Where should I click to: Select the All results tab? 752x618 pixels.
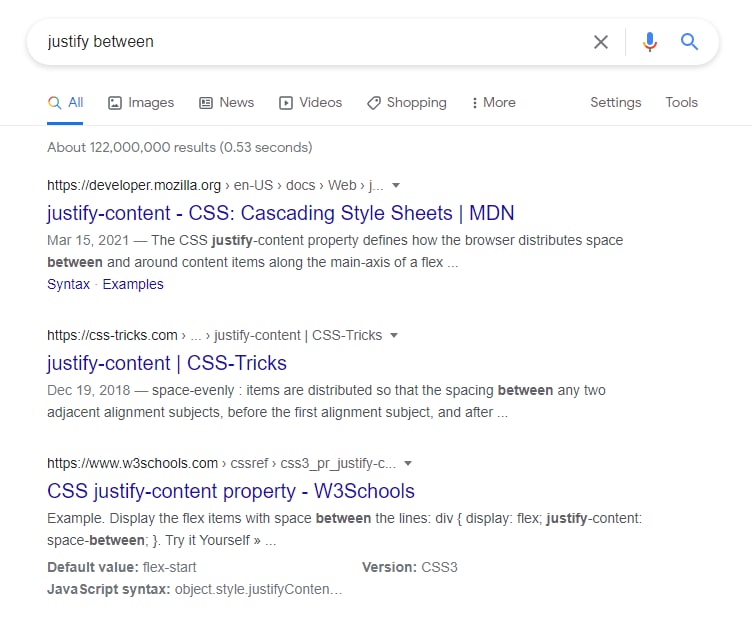coord(66,102)
